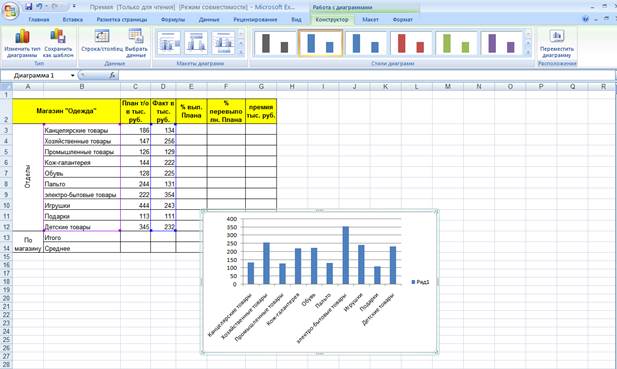Select row 15 header
The image size is (617, 369).
(x=6, y=256)
